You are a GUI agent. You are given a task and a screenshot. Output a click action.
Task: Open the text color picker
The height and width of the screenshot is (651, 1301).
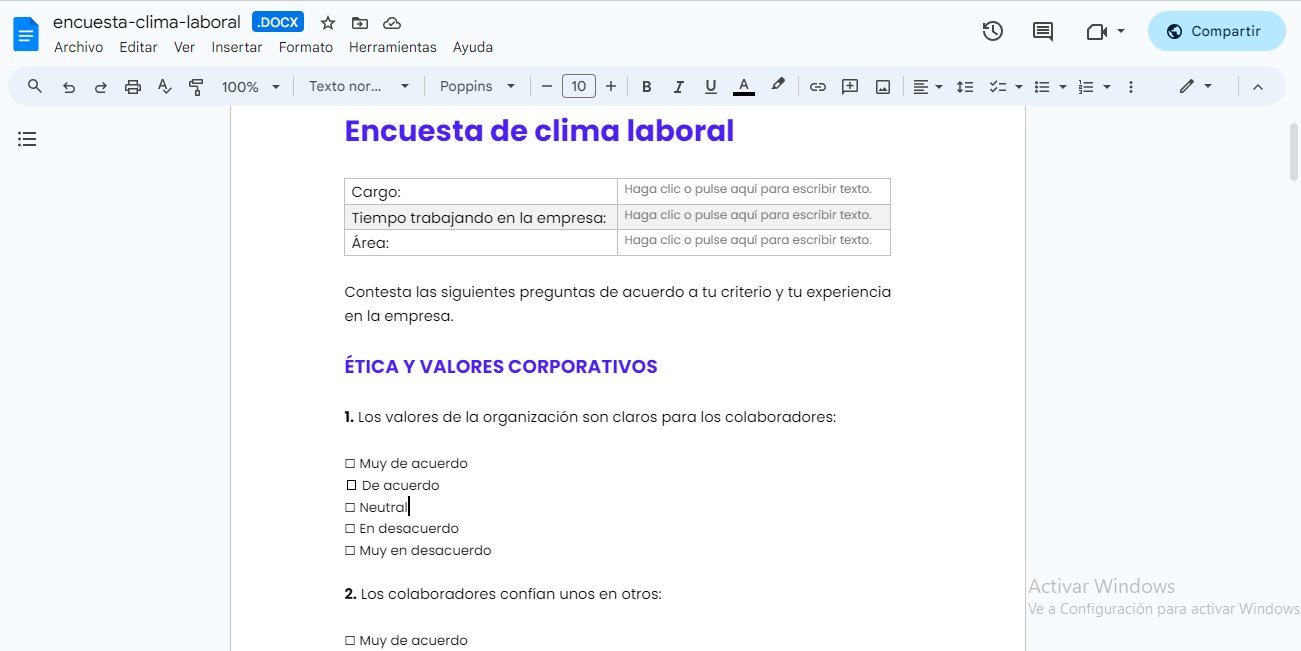pos(744,86)
